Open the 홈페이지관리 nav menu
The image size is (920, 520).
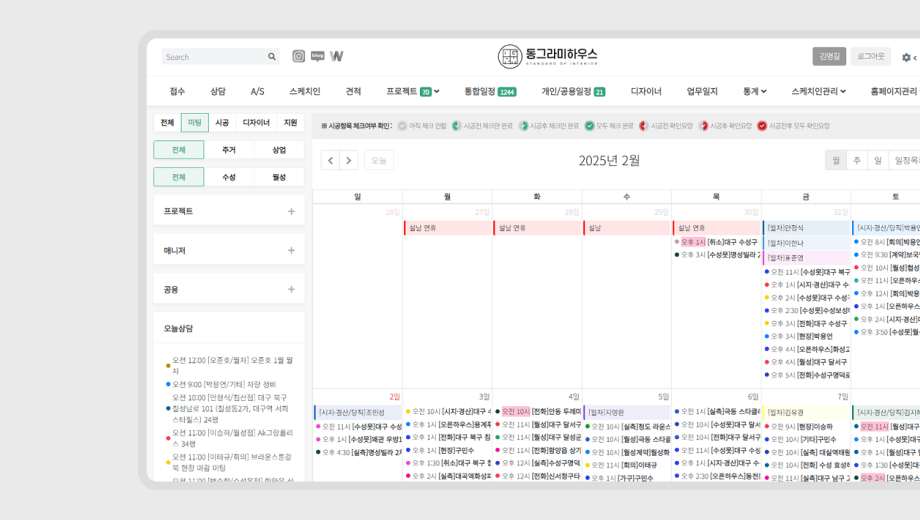pyautogui.click(x=894, y=92)
